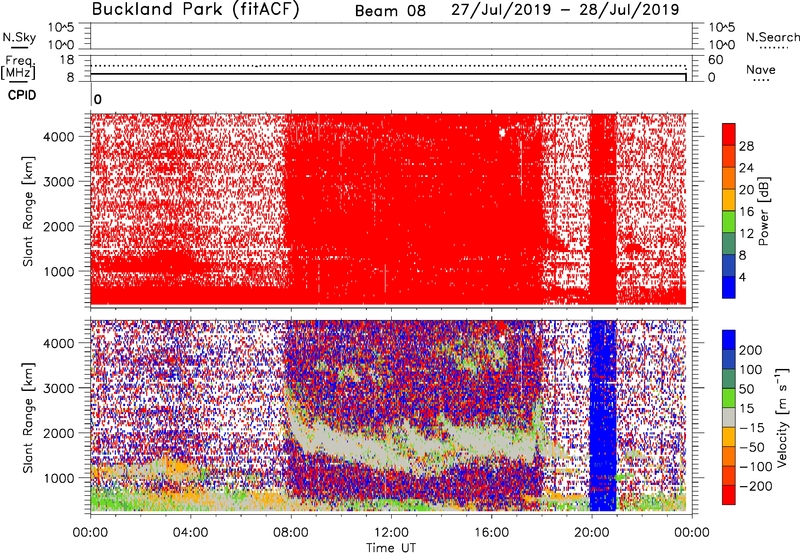Click the green 15–50 m/s velocity colorbar segment

(729, 398)
